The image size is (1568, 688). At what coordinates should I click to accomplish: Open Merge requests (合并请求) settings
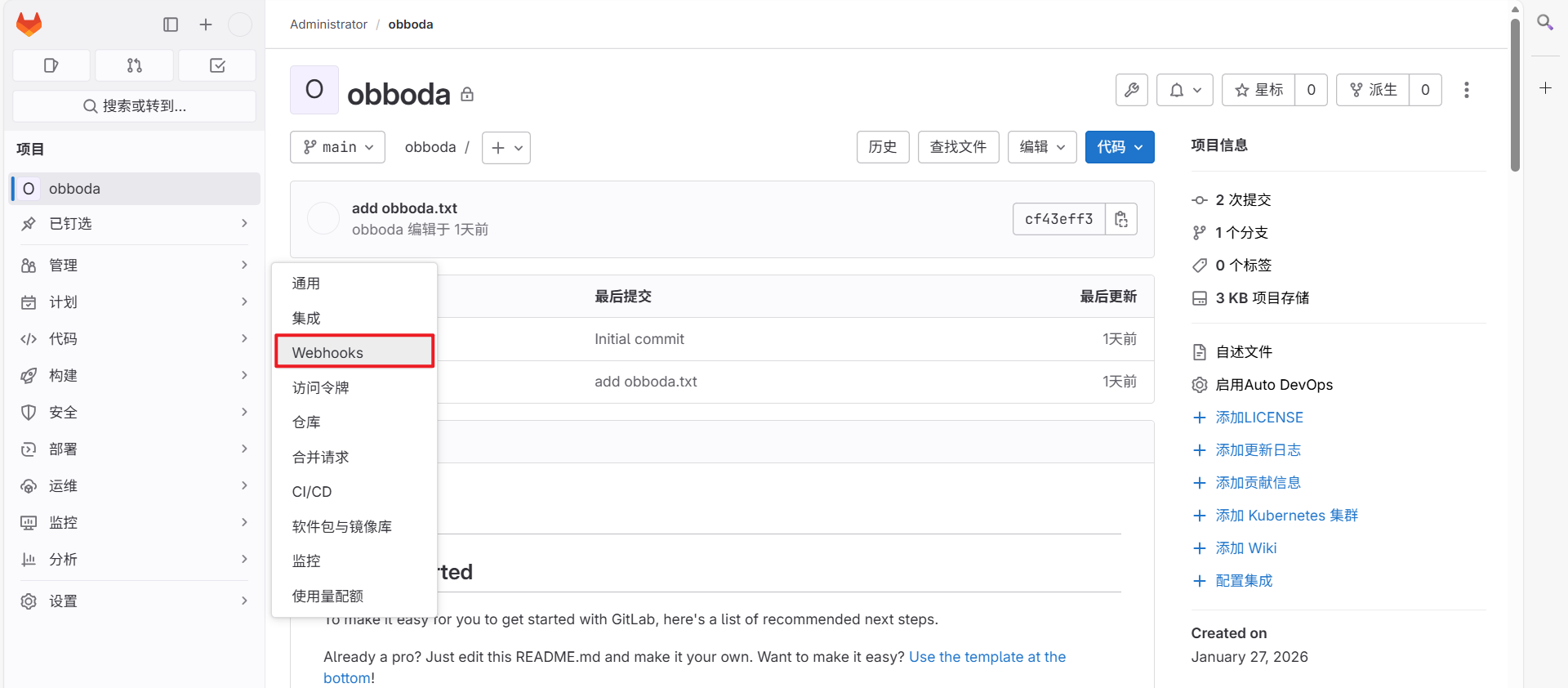(354, 457)
